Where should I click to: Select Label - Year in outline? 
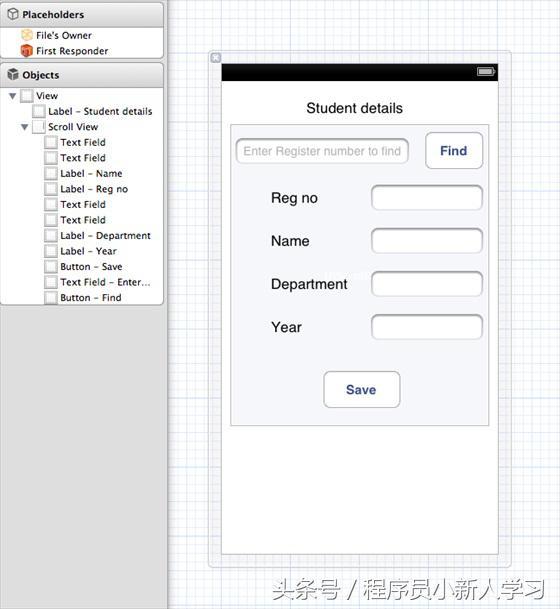pyautogui.click(x=88, y=251)
